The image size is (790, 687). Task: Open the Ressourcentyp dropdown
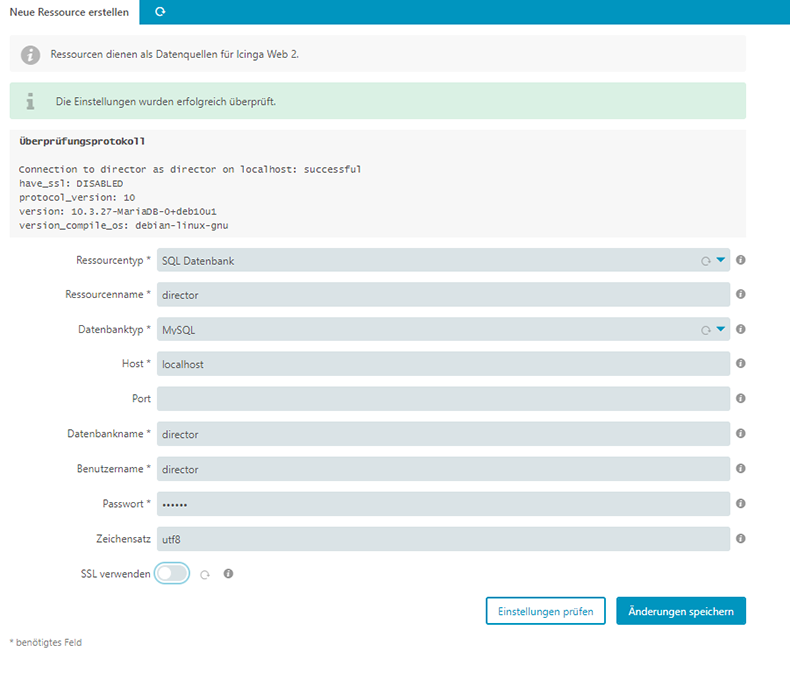[x=443, y=260]
